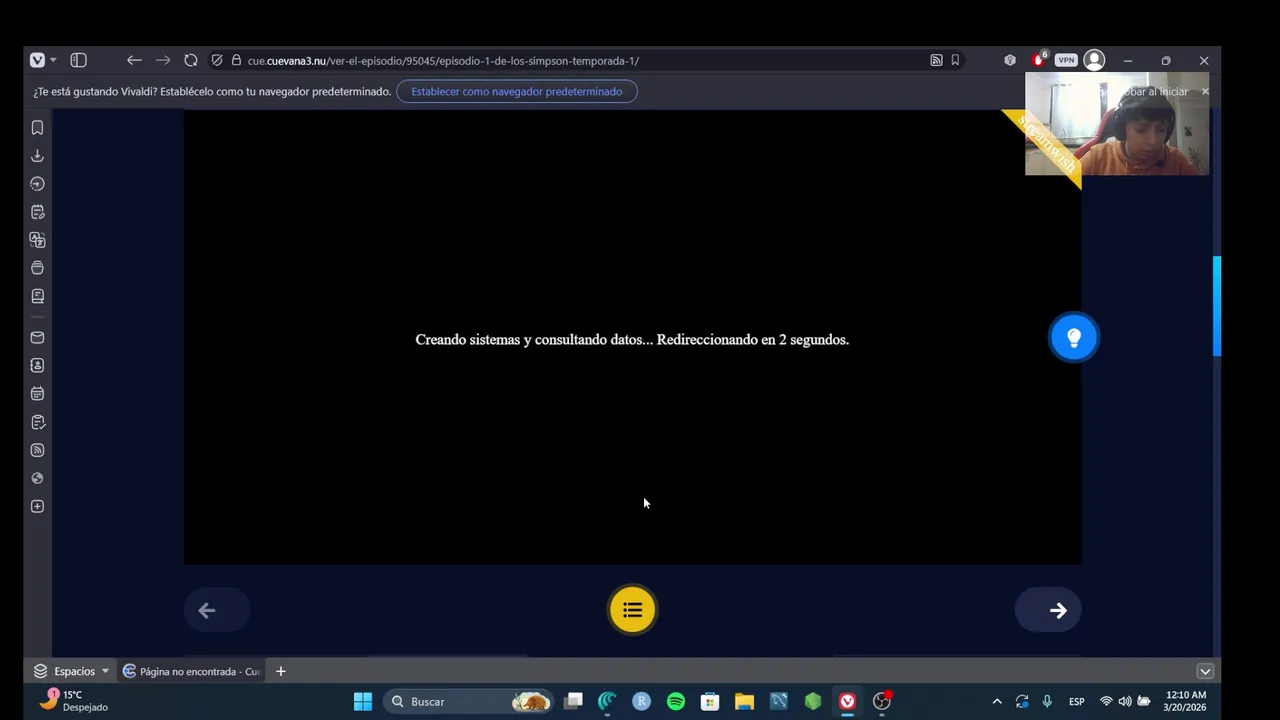
Task: Open OBS Studio from the taskbar
Action: (882, 701)
